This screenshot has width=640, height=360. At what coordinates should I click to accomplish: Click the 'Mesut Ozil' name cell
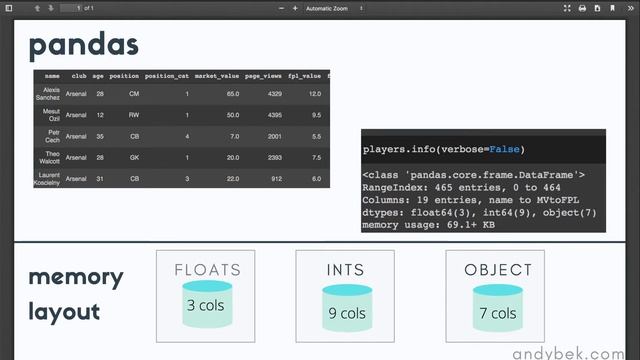51,115
